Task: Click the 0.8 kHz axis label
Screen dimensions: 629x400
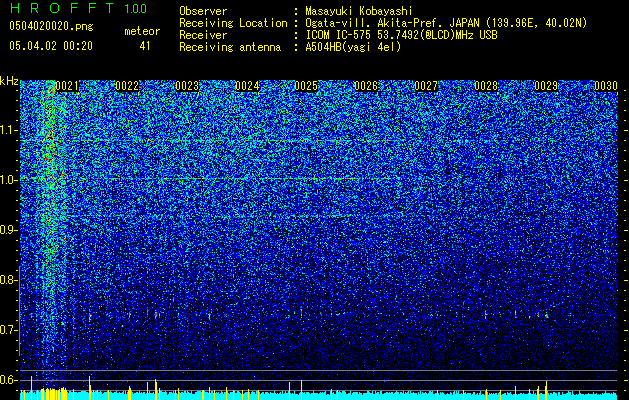Action: pos(9,280)
